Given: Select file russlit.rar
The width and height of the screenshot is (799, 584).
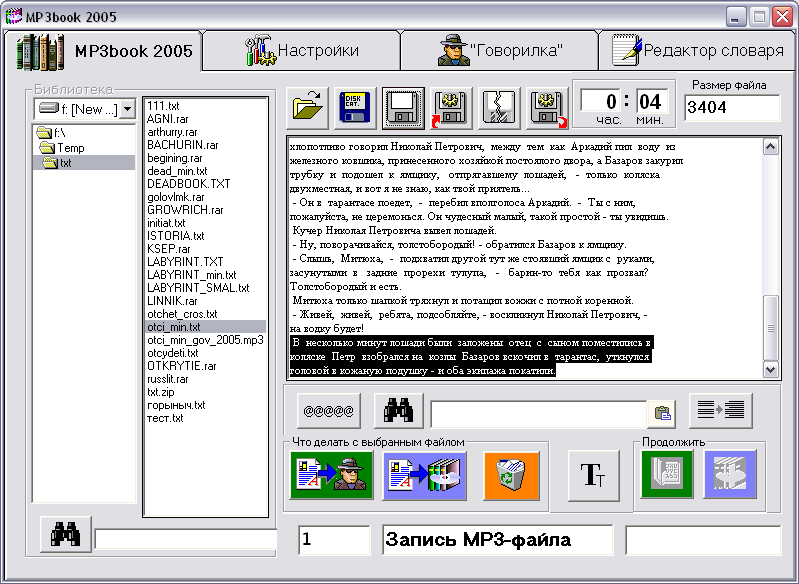Looking at the screenshot, I should [x=167, y=379].
